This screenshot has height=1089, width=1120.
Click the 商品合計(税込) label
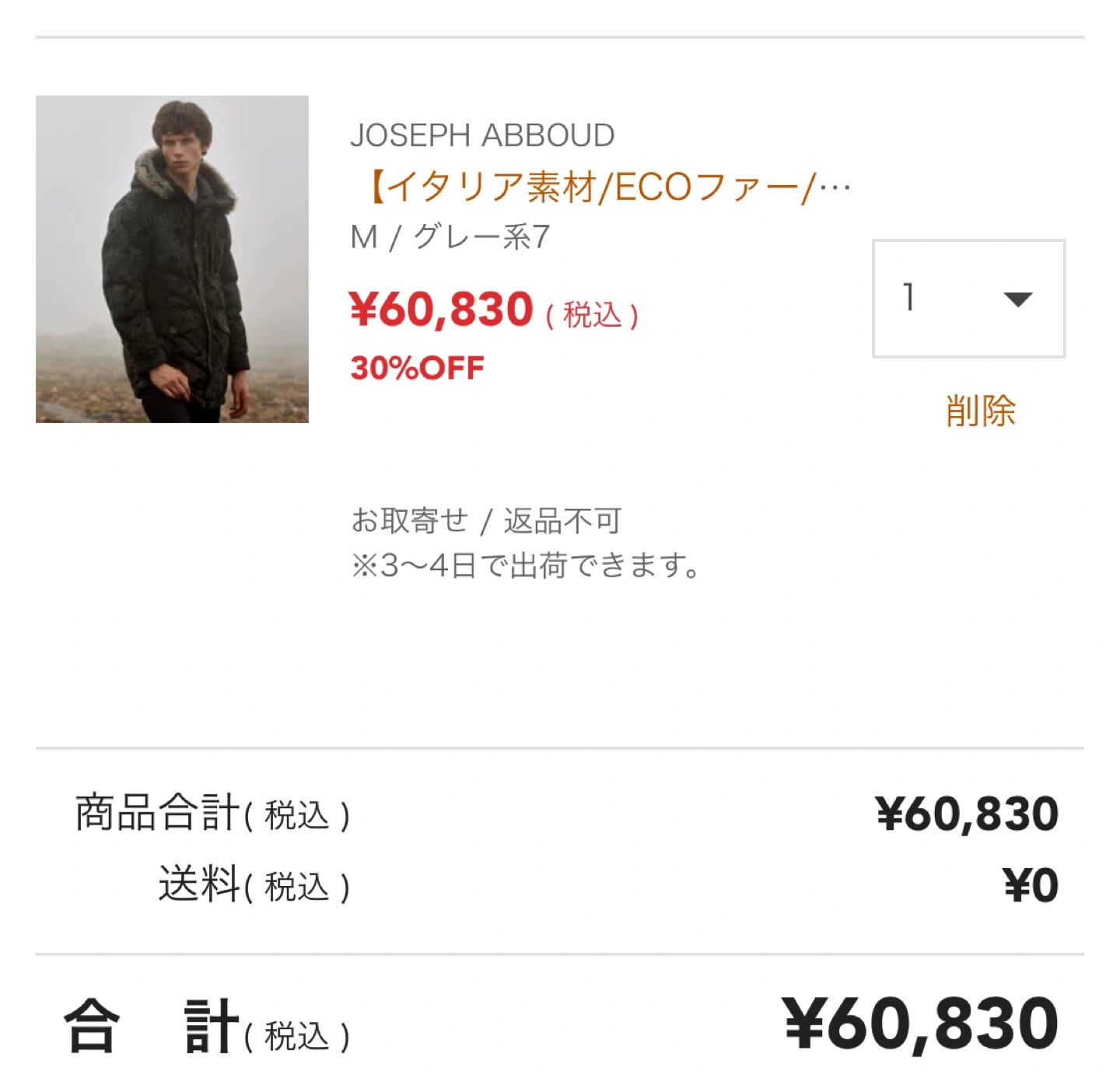[212, 814]
